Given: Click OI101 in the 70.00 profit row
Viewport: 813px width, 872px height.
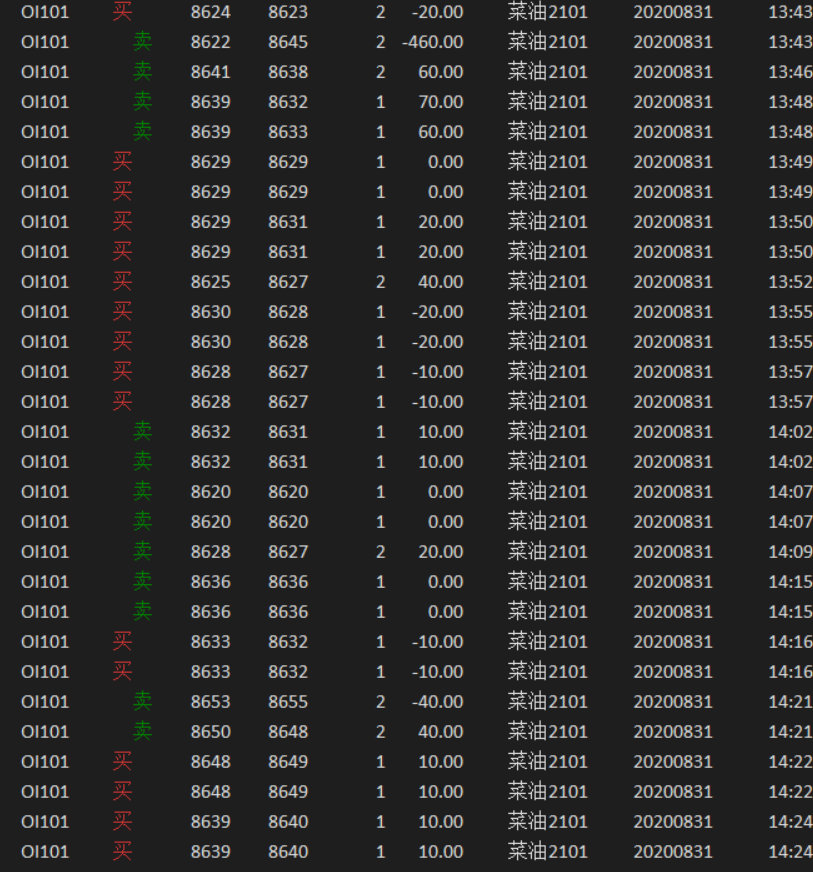Looking at the screenshot, I should coord(45,102).
